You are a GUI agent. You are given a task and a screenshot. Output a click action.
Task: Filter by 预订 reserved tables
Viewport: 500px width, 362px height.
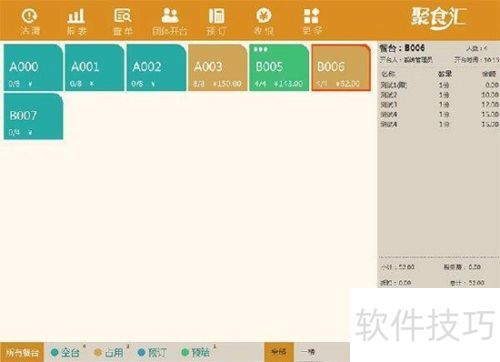click(152, 352)
